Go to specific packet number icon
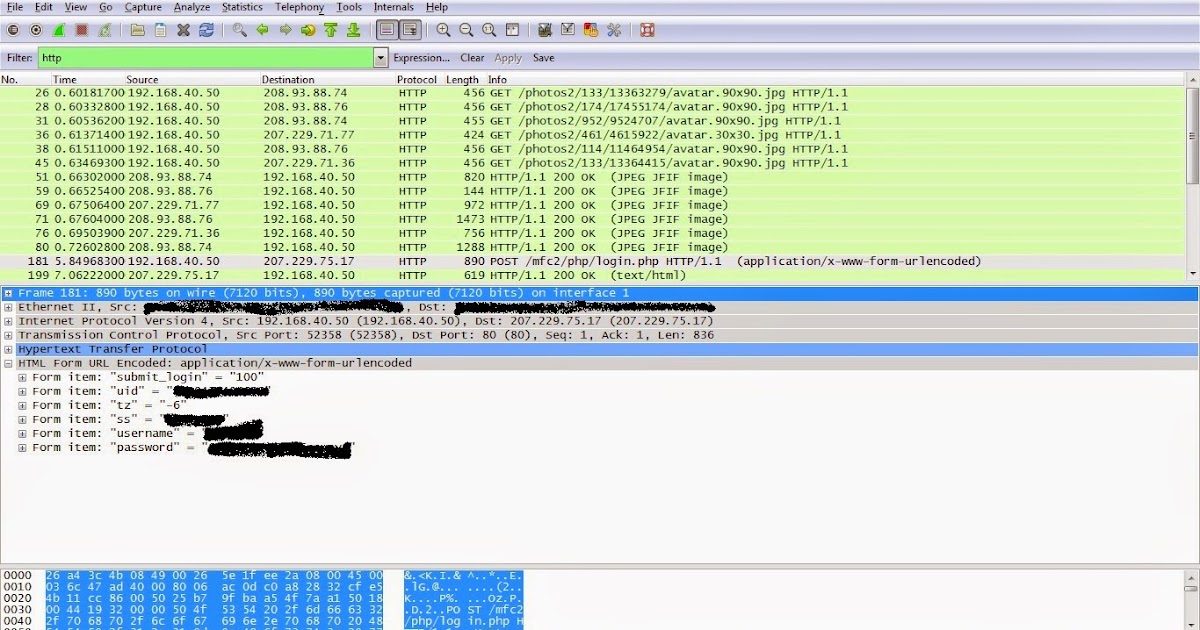Viewport: 1200px width, 630px height. (307, 30)
